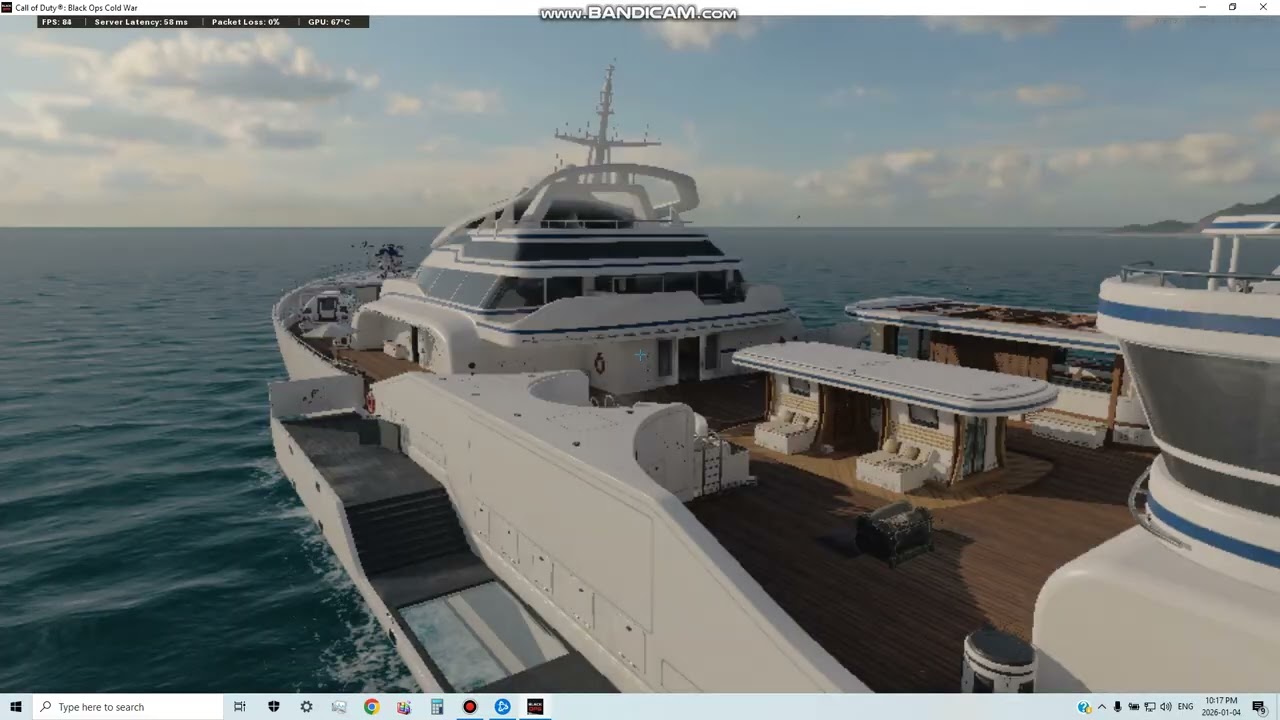1280x720 pixels.
Task: Click the Call of Duty window title icon
Action: pos(7,7)
